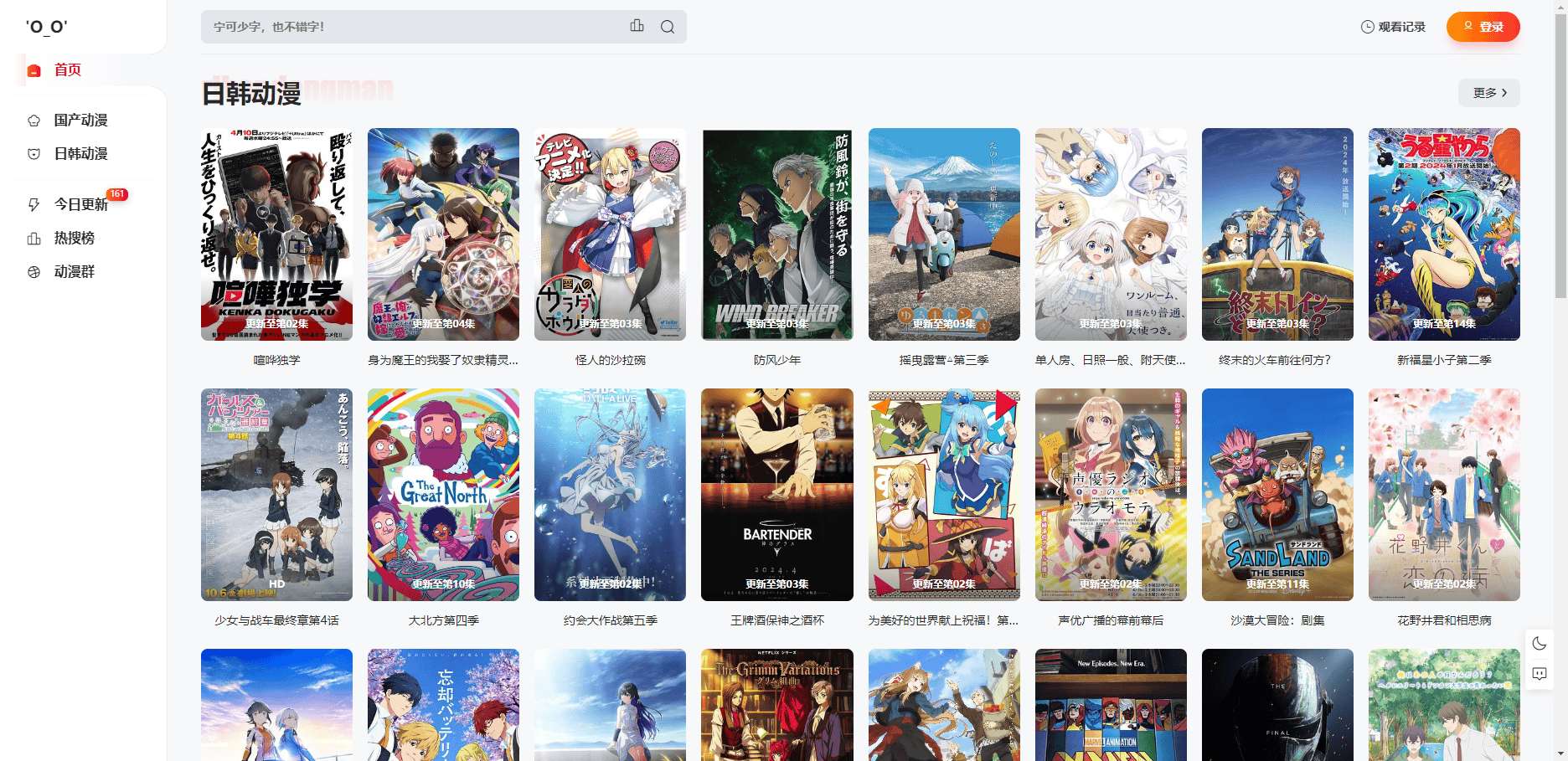Open The Grimm Variations poster
Screen dimensions: 1568x761
tap(777, 705)
